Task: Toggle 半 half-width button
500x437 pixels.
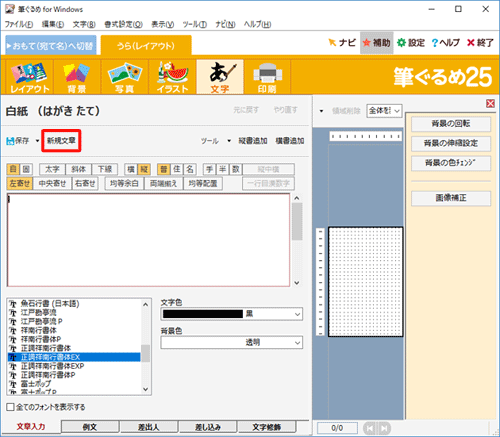Action: click(223, 169)
